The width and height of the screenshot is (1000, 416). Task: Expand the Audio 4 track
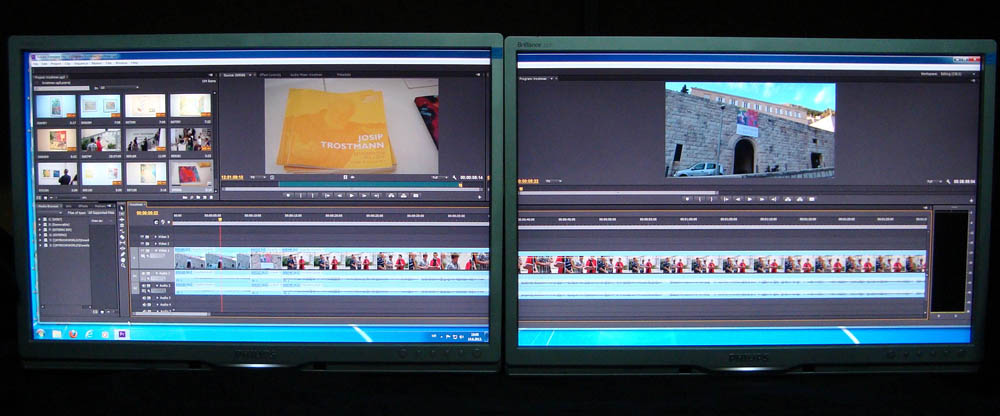point(158,304)
